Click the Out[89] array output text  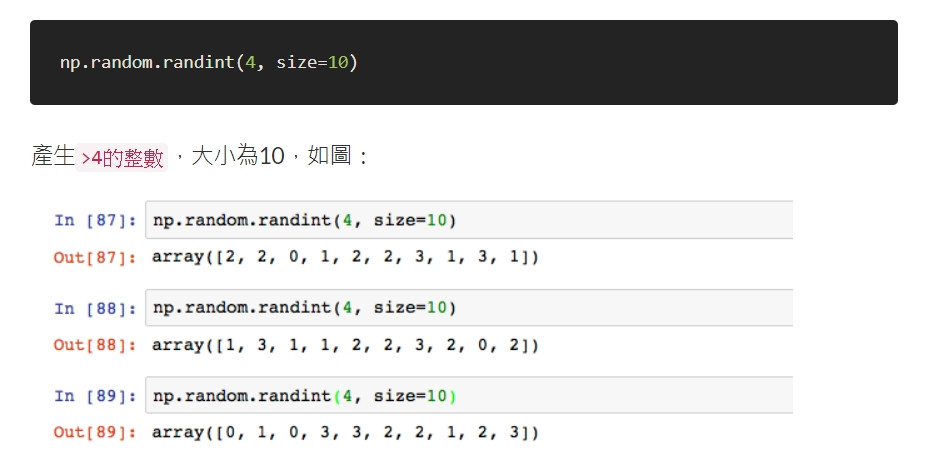pyautogui.click(x=345, y=432)
